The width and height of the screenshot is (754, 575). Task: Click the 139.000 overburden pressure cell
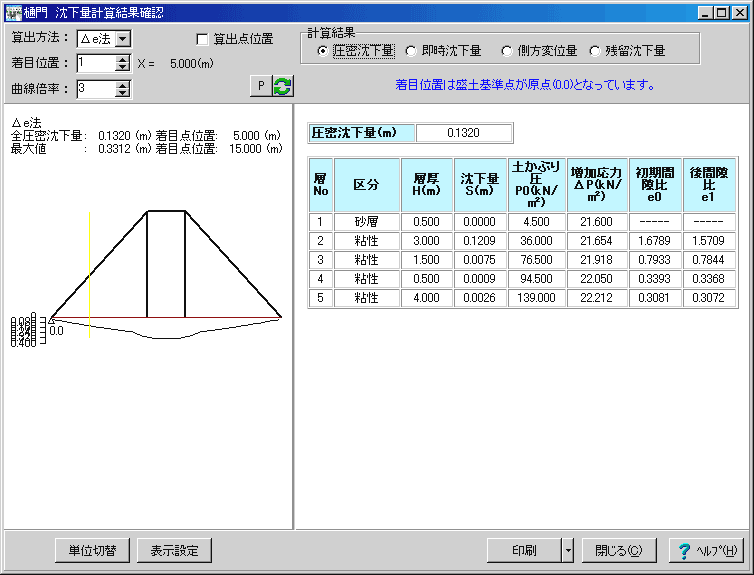pyautogui.click(x=537, y=298)
